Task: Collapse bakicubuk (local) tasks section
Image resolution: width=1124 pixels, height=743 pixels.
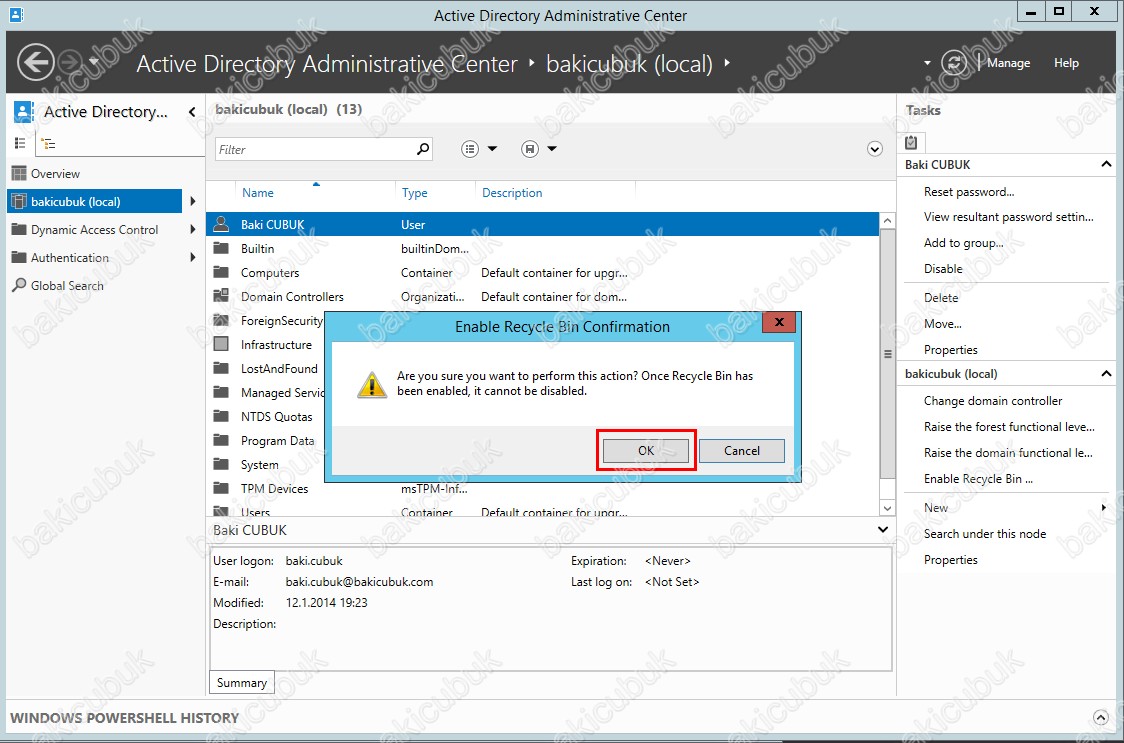Action: (x=1106, y=374)
